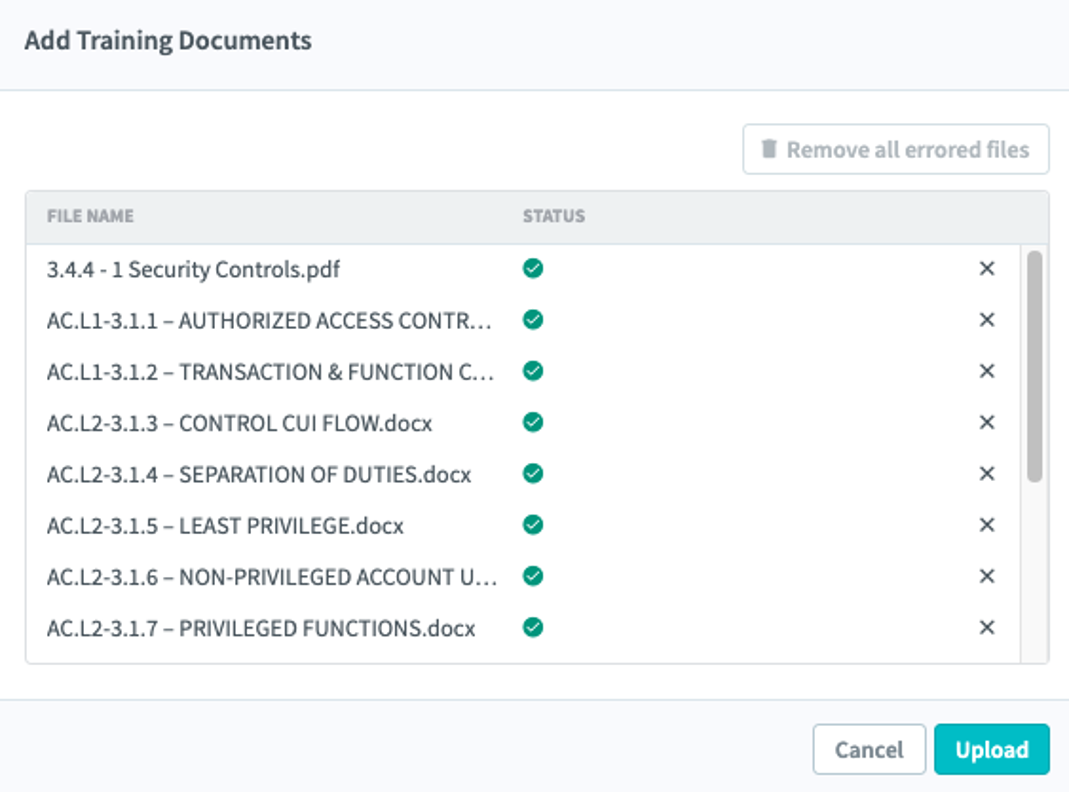Click the FILE NAME column header
The image size is (1070, 792).
tap(90, 217)
